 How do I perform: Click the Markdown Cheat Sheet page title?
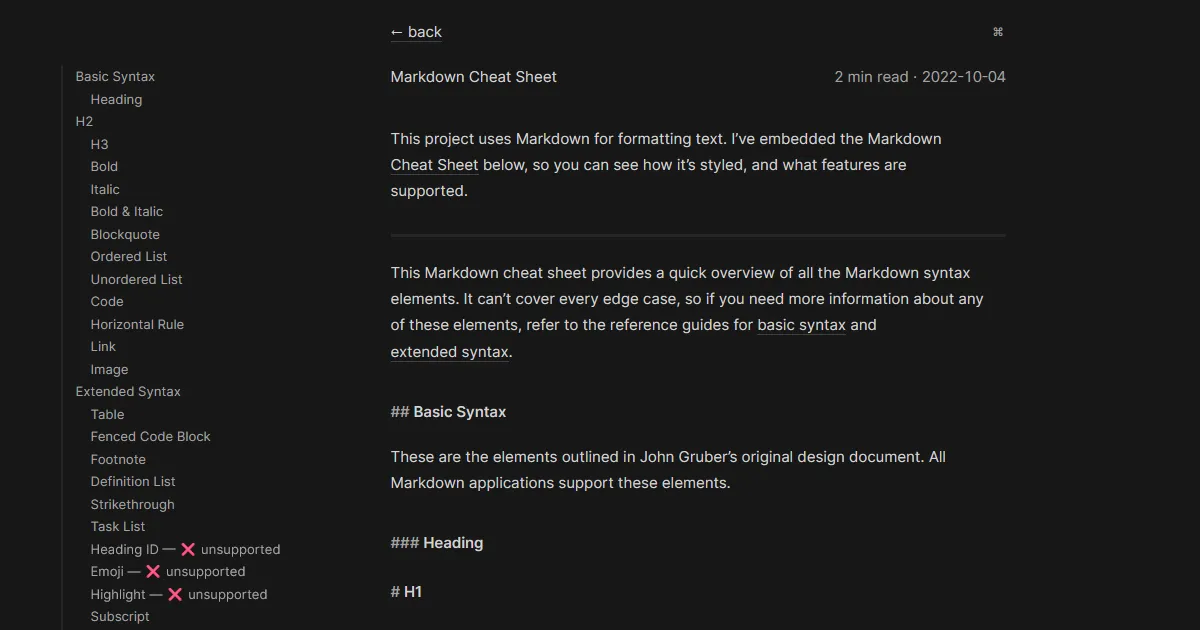[473, 77]
